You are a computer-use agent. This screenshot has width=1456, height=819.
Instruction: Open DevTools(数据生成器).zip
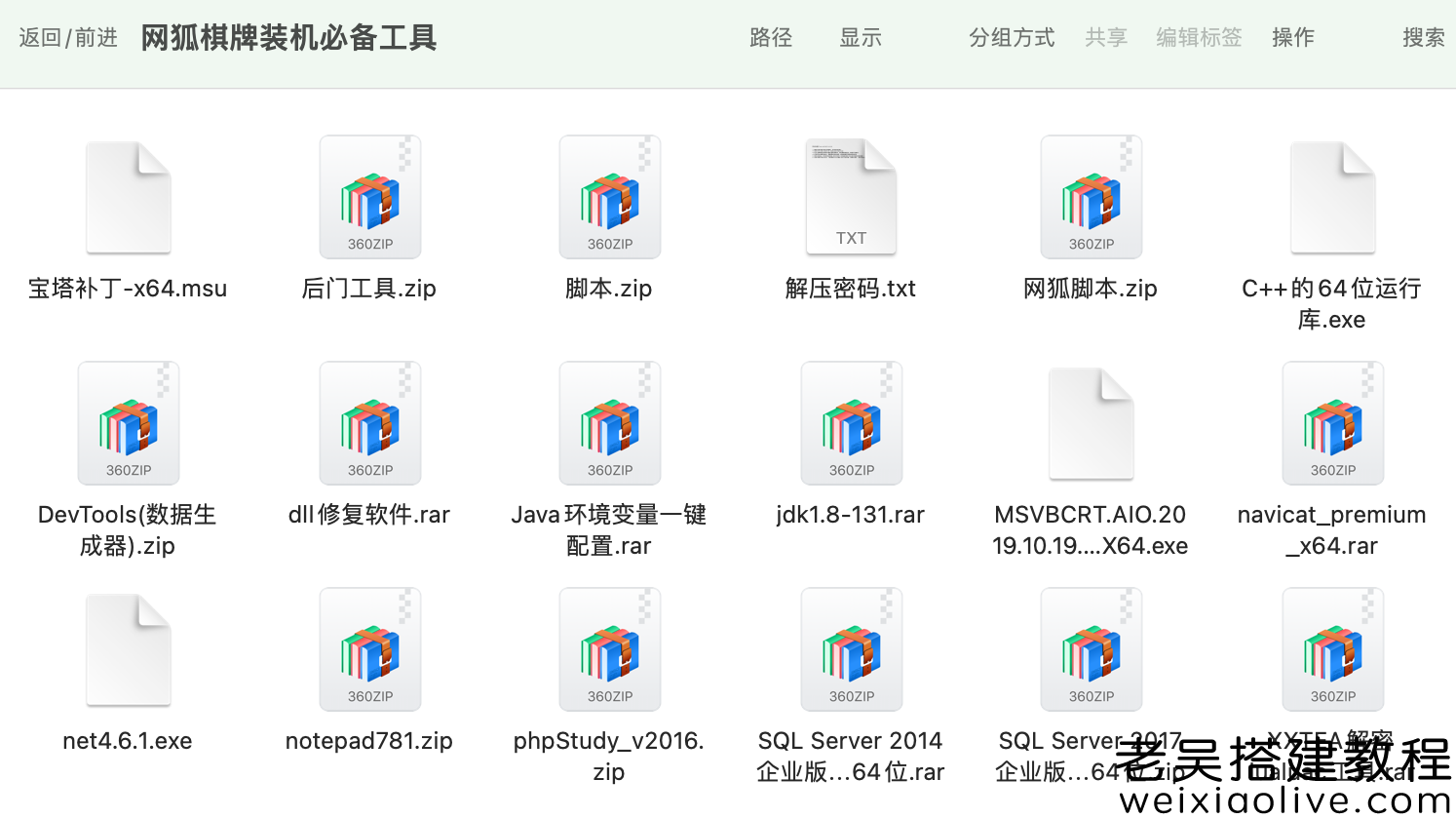[x=128, y=422]
